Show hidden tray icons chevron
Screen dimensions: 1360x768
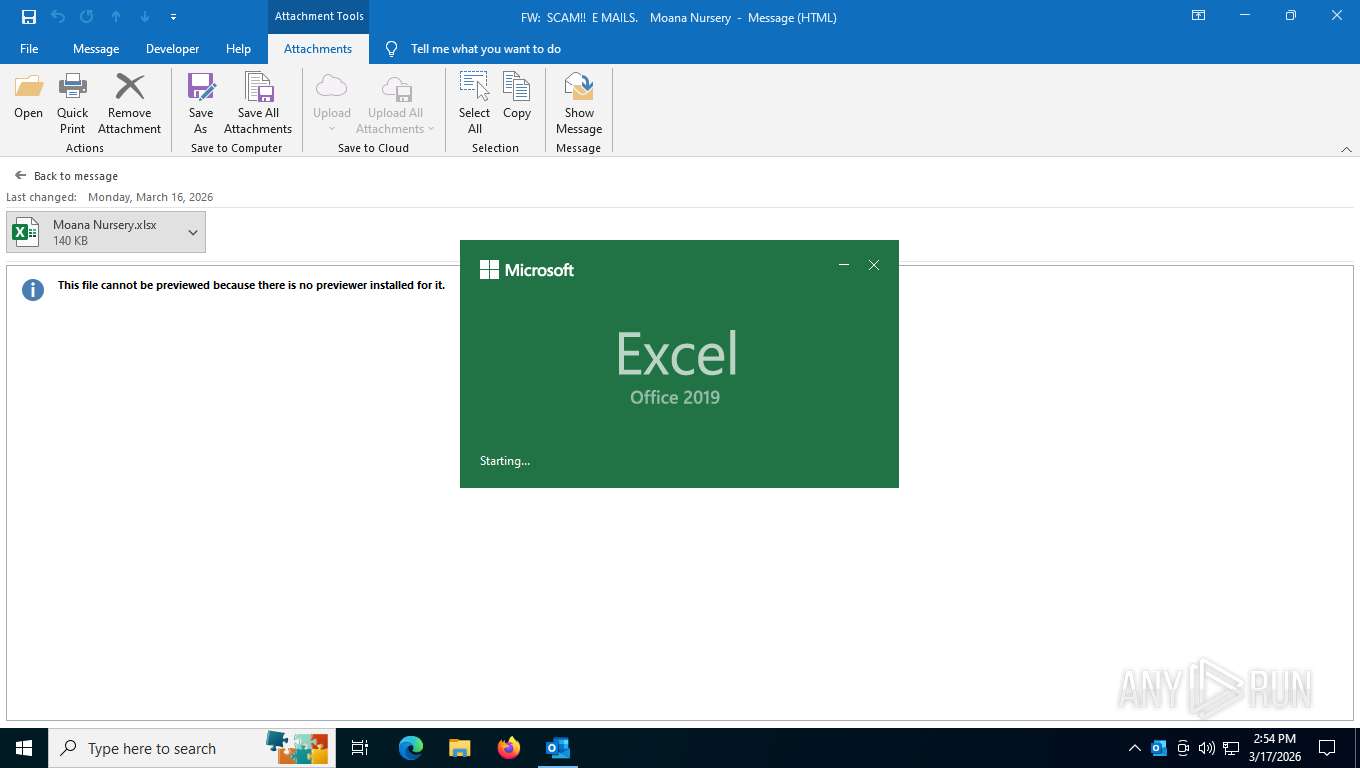tap(1135, 748)
